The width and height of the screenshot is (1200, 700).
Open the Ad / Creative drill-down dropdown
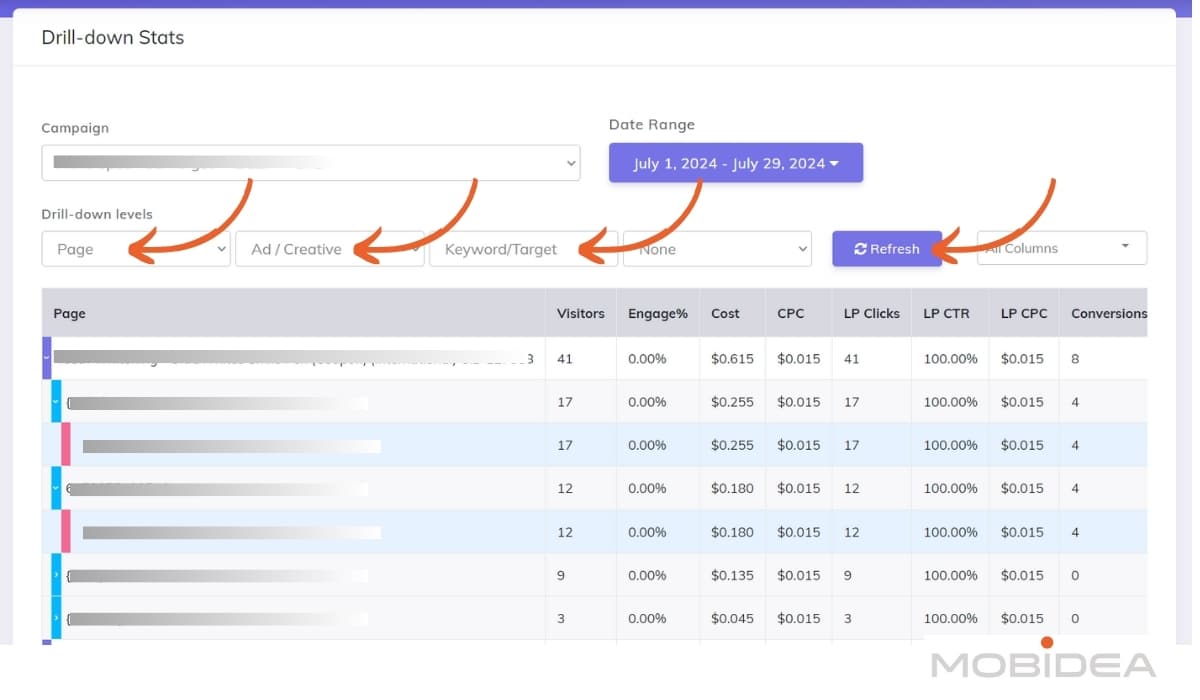click(x=329, y=249)
